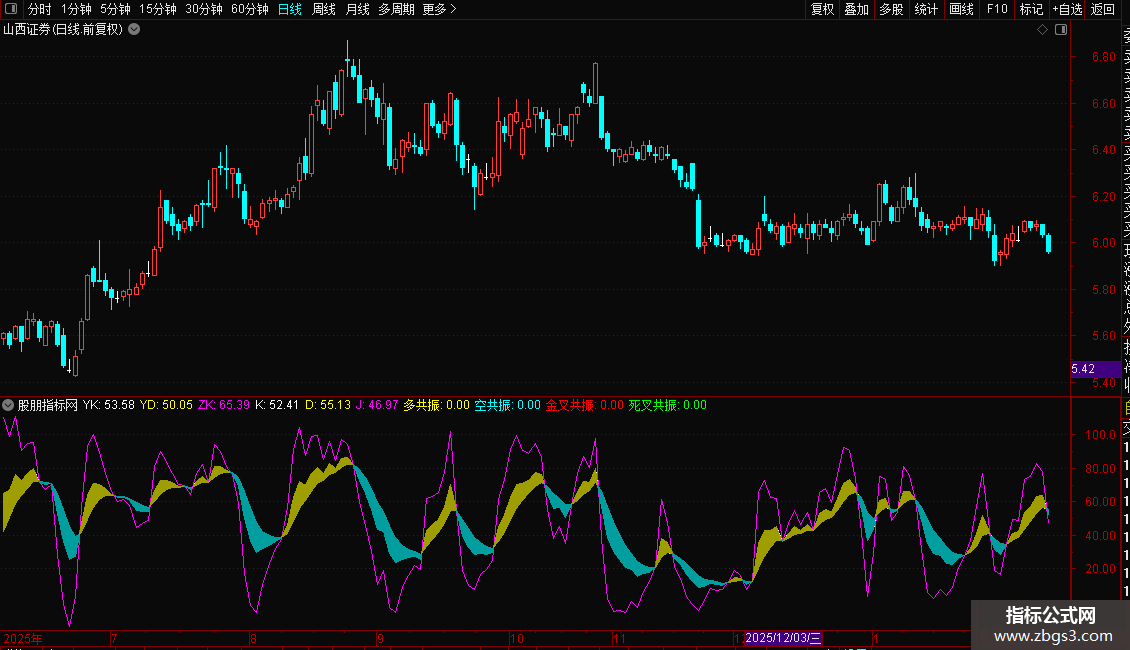1130x650 pixels.
Task: Open the 山西证券 chart title dropdown
Action: 134,29
